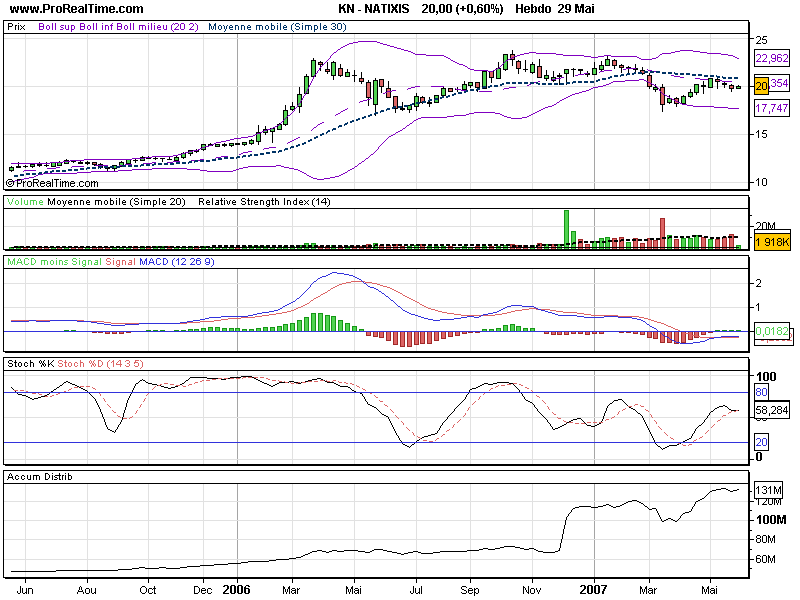The width and height of the screenshot is (800, 600).
Task: Click the 10 price axis label
Action: click(761, 182)
